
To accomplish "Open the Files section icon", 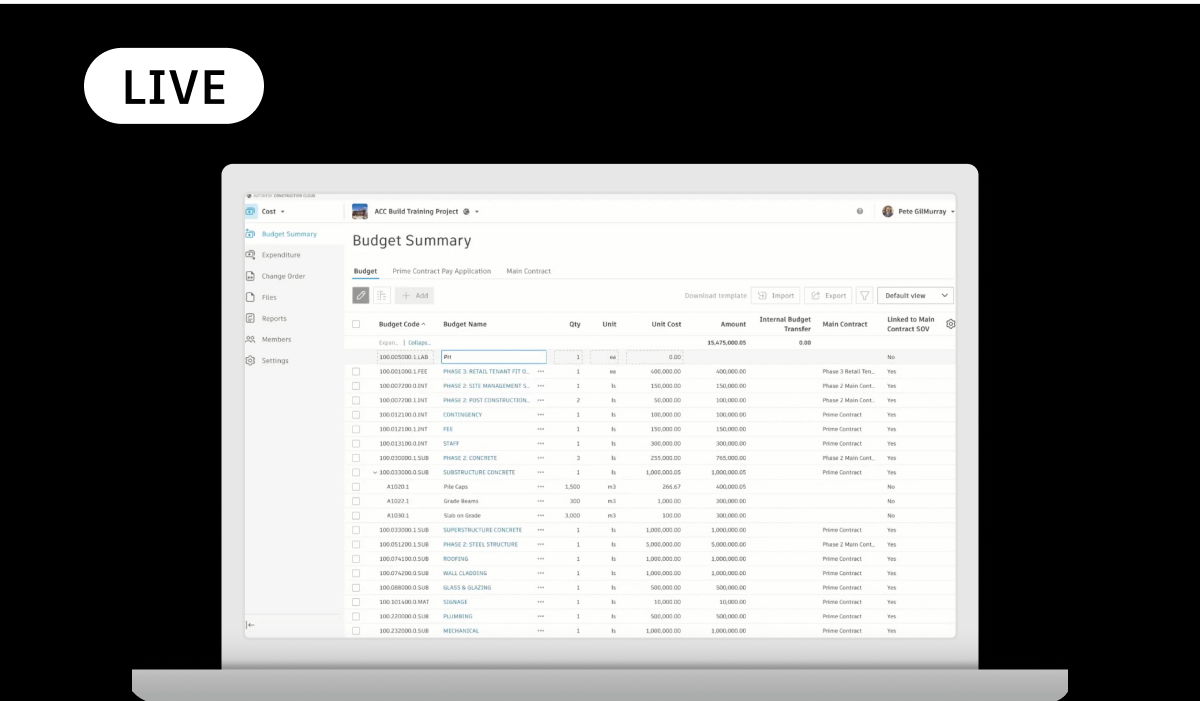I will point(250,297).
